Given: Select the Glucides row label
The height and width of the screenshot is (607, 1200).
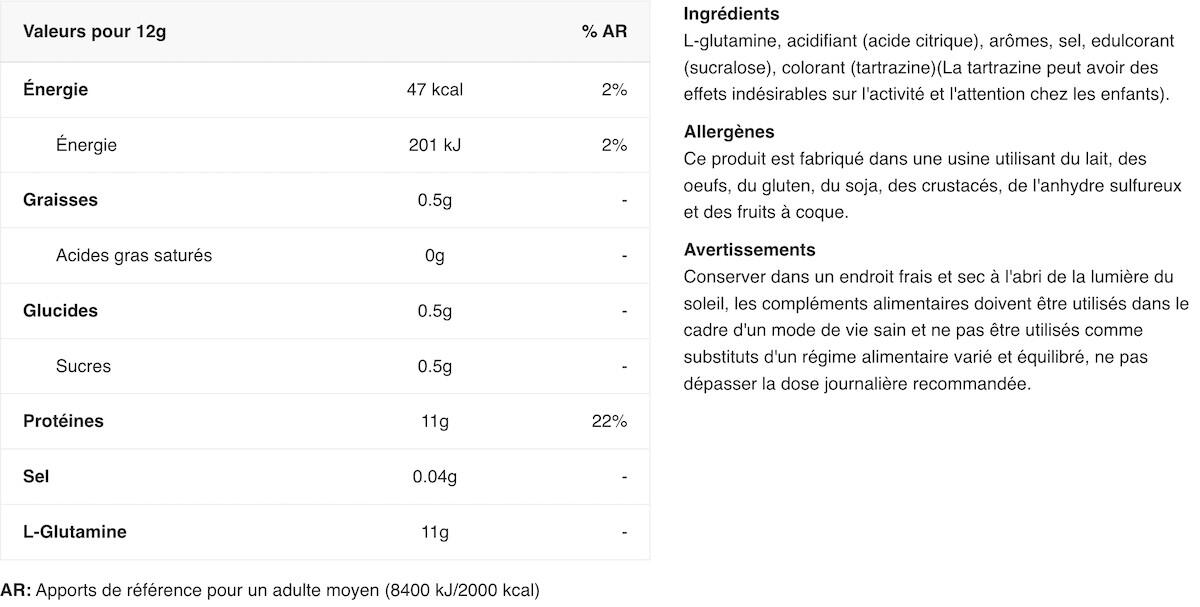Looking at the screenshot, I should (61, 311).
